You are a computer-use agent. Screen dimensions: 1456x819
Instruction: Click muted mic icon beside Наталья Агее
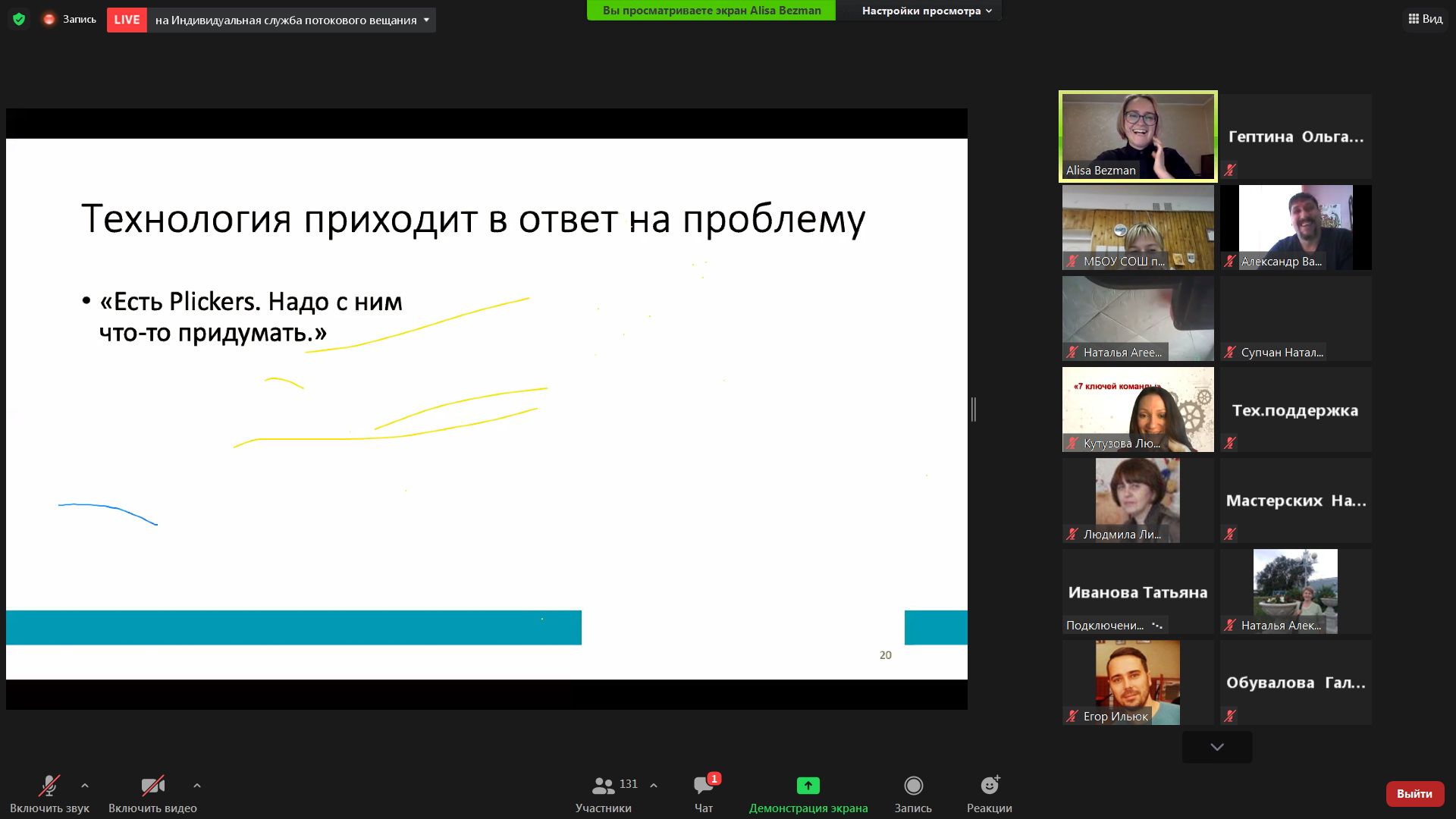[x=1072, y=352]
